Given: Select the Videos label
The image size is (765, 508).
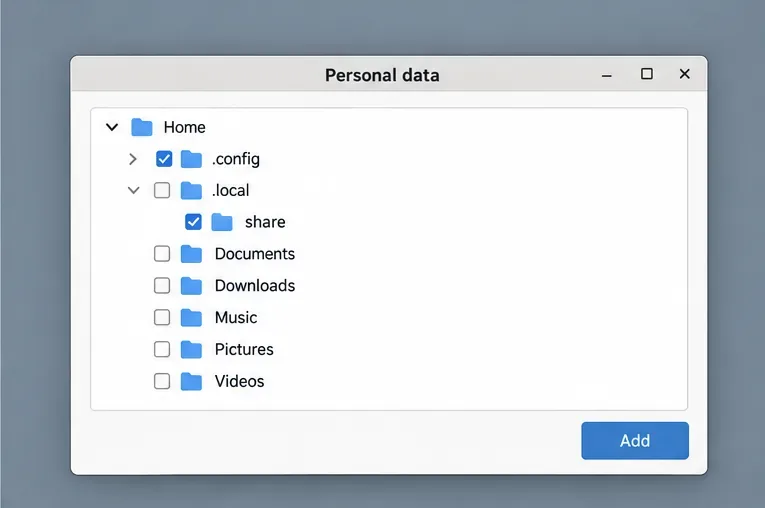Looking at the screenshot, I should (x=239, y=381).
